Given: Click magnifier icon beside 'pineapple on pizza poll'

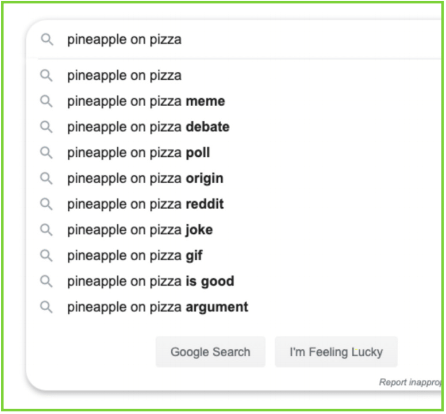Looking at the screenshot, I should click(46, 152).
